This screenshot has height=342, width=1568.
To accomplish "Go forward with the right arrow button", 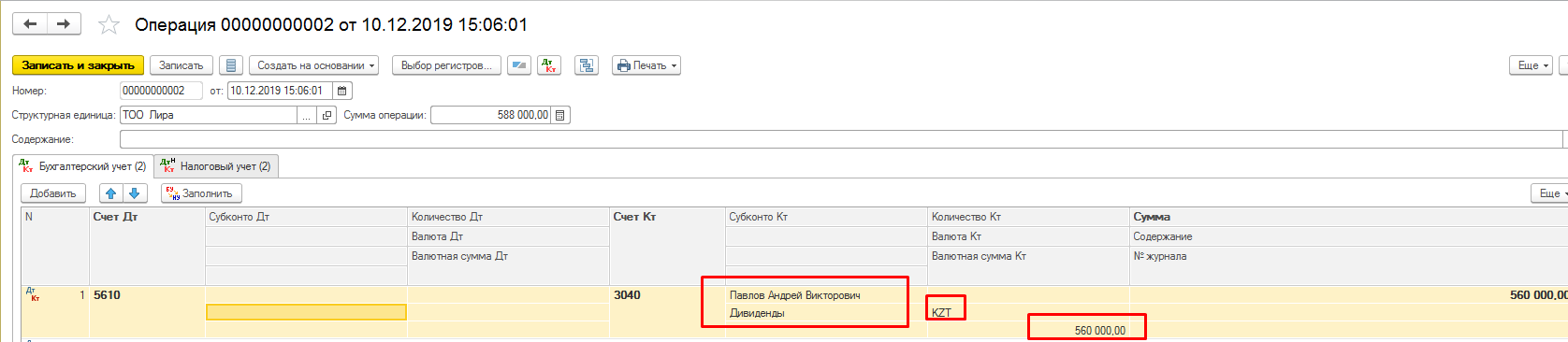I will [64, 23].
